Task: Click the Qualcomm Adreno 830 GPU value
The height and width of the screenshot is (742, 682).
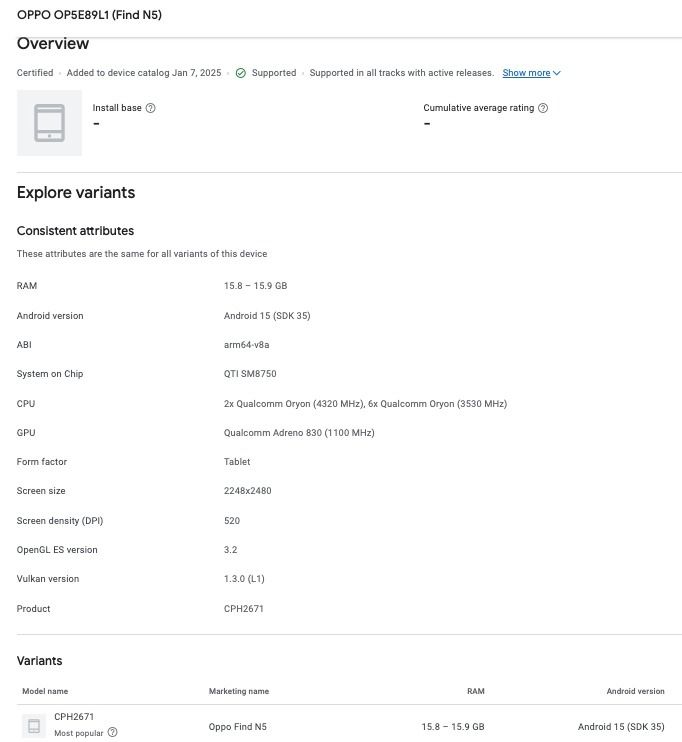Action: click(x=299, y=433)
